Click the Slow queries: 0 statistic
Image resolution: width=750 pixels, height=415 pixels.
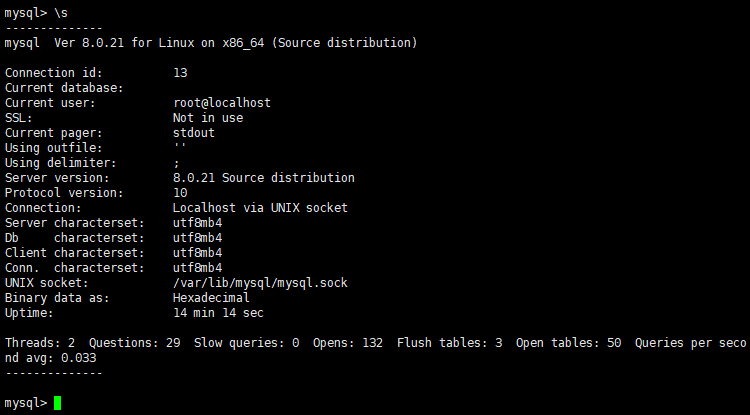[x=246, y=343]
